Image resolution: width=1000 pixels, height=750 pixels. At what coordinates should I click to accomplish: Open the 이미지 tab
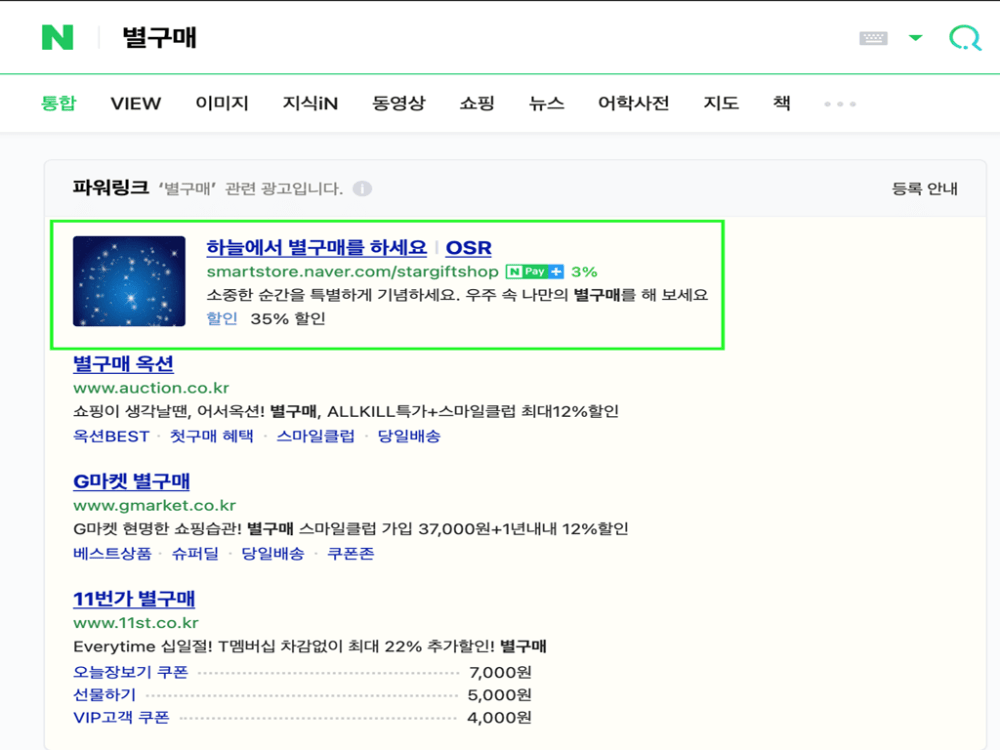pyautogui.click(x=221, y=103)
